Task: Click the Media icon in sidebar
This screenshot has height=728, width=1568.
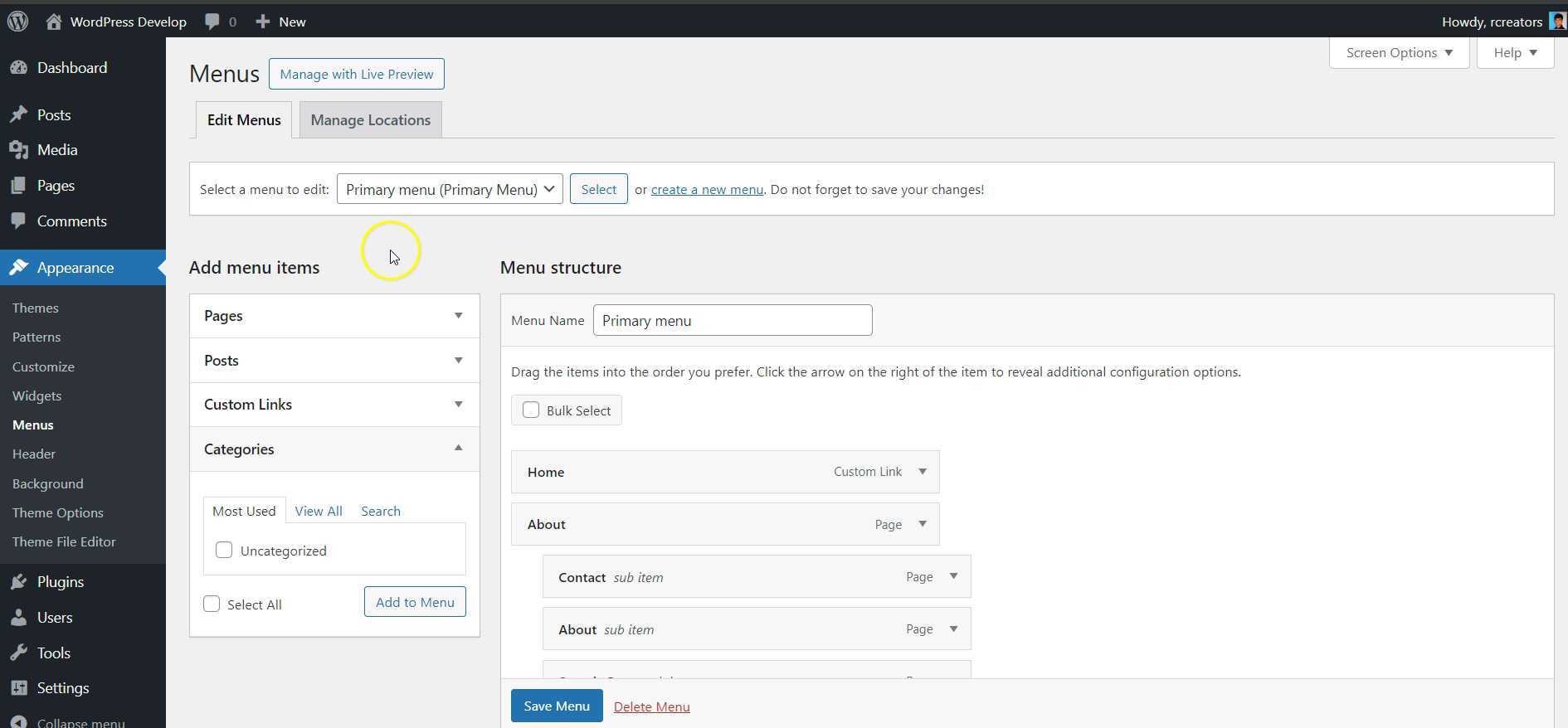Action: point(18,150)
